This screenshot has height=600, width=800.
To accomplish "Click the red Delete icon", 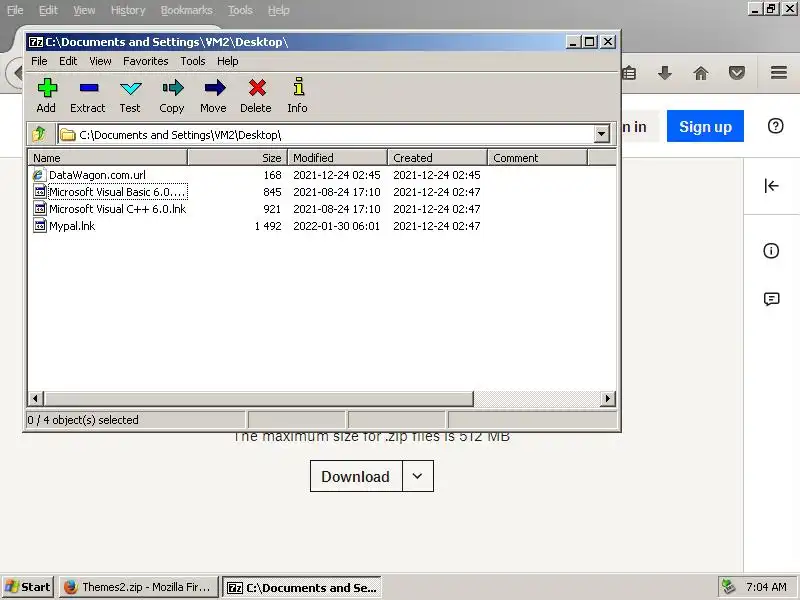I will pyautogui.click(x=257, y=88).
